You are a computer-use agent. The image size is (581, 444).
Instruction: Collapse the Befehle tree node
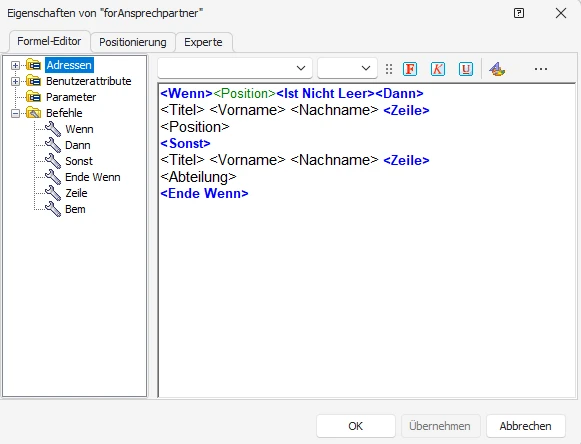coord(15,113)
